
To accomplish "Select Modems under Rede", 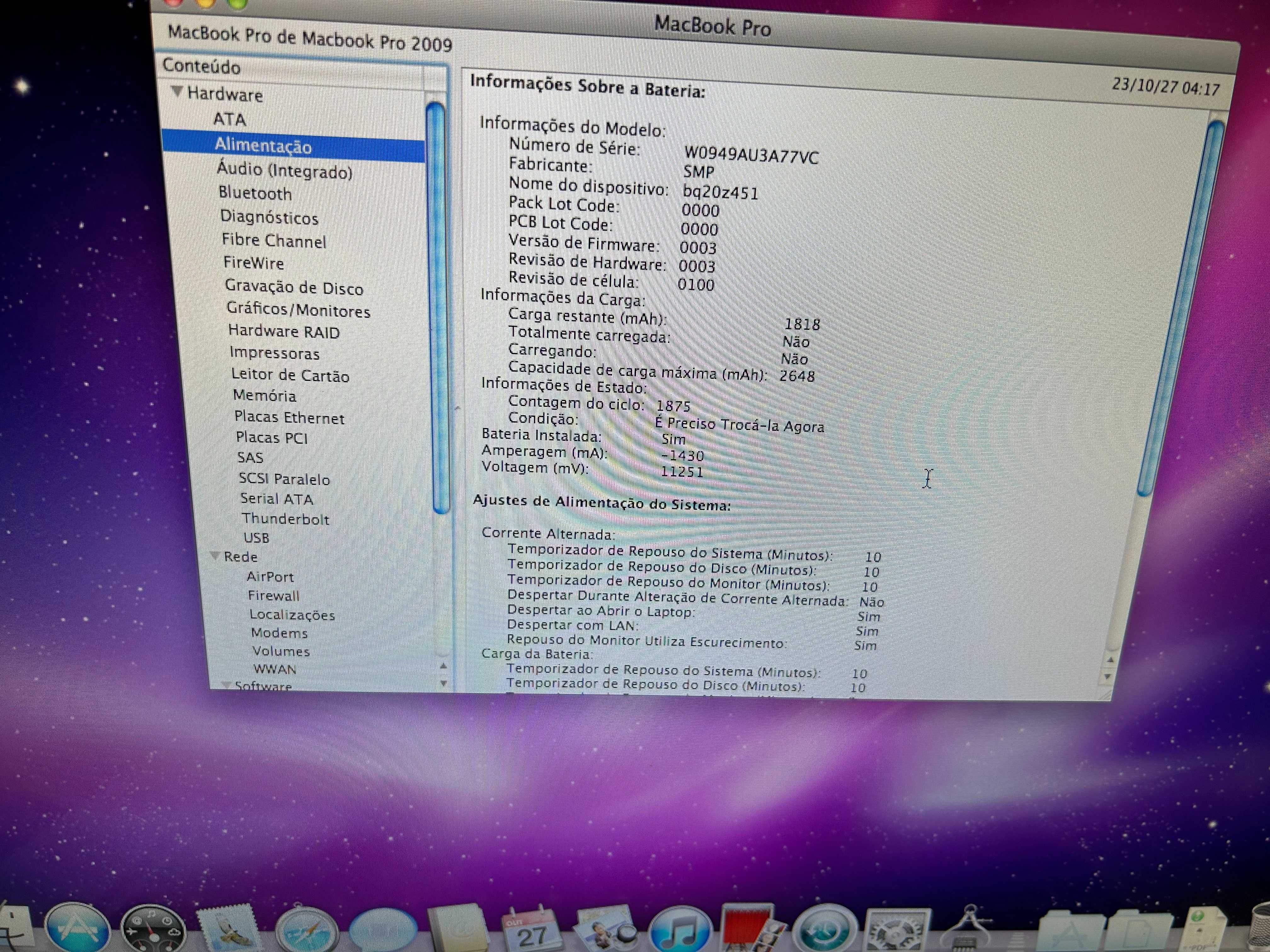I will point(279,633).
